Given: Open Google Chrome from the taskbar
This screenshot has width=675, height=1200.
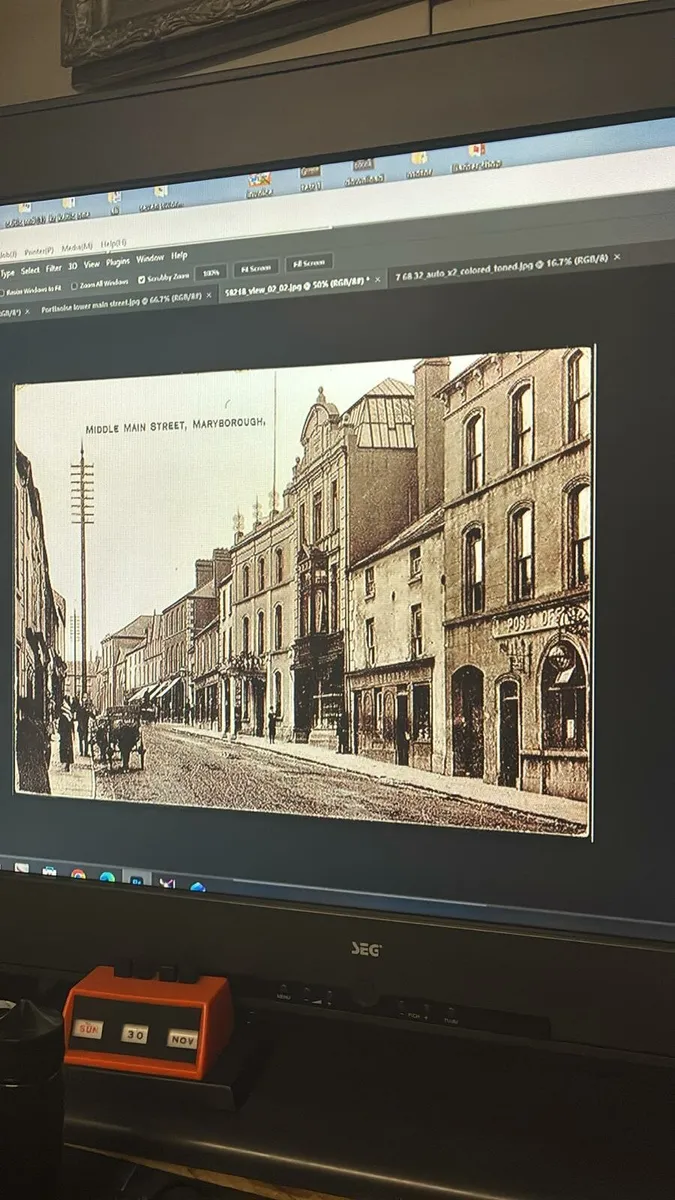Looking at the screenshot, I should coord(77,874).
